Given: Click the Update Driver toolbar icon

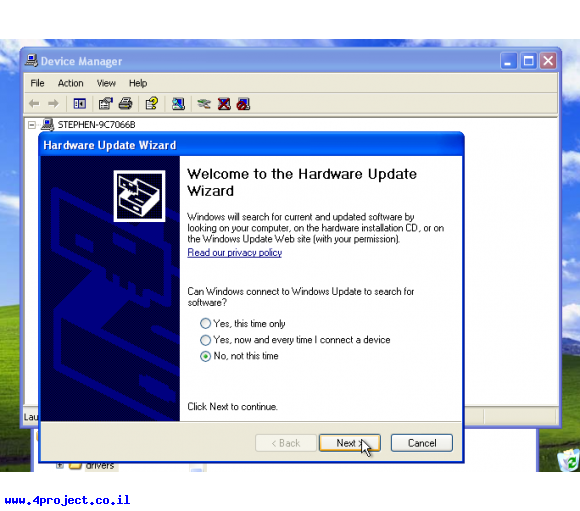Looking at the screenshot, I should (x=204, y=104).
